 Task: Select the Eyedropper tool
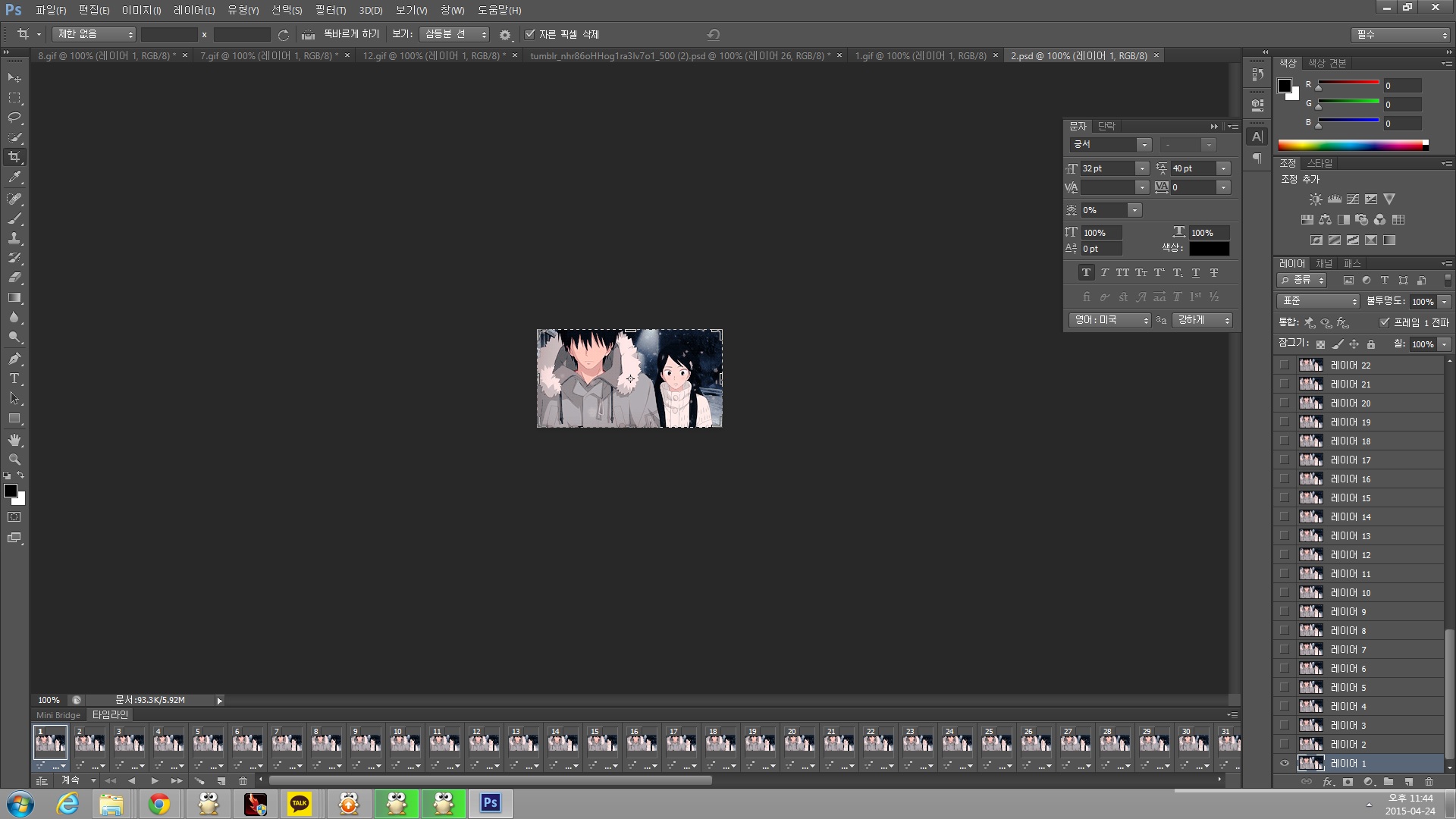pyautogui.click(x=14, y=177)
